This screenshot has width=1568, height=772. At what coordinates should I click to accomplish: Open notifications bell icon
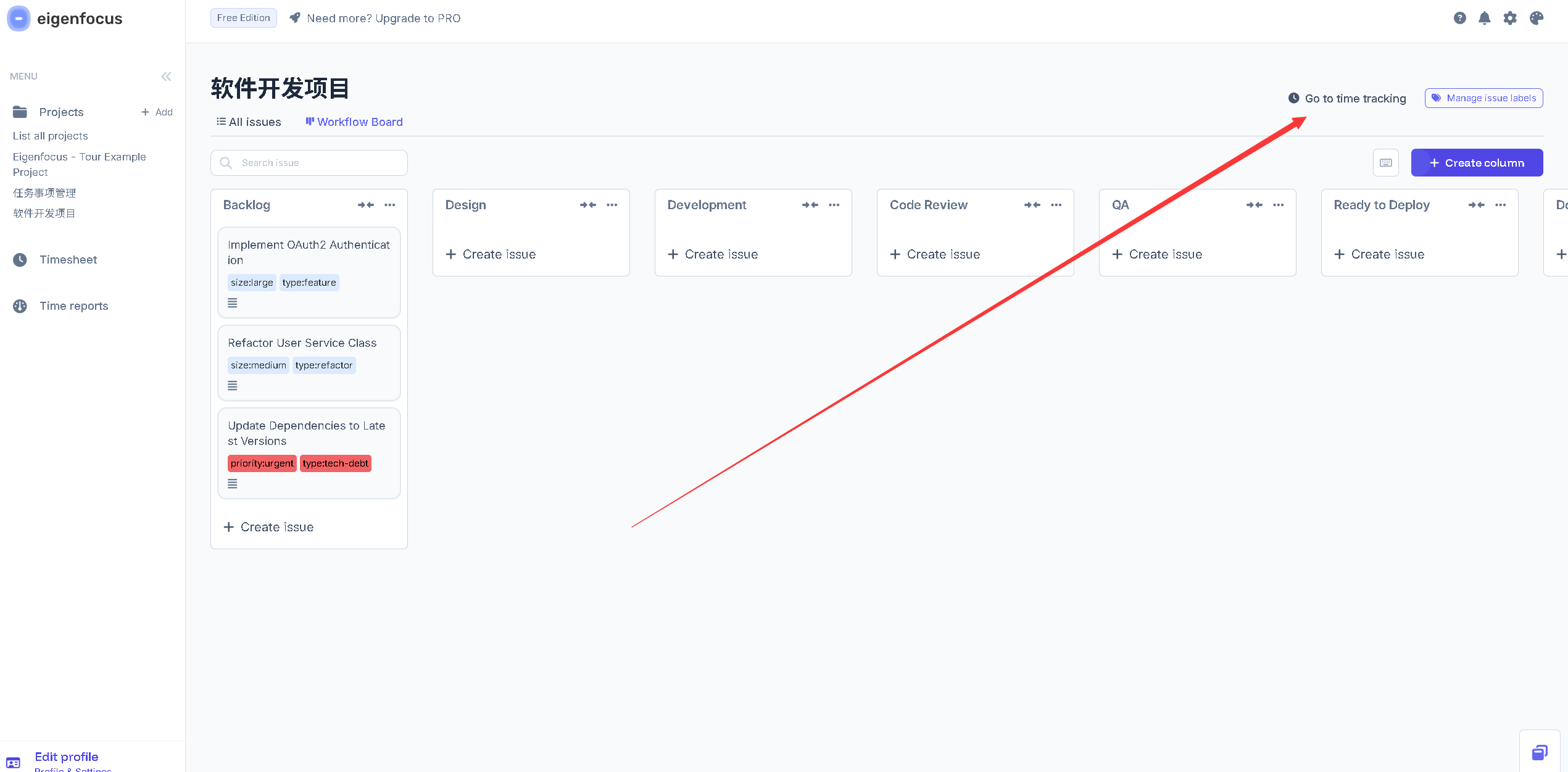pyautogui.click(x=1484, y=18)
